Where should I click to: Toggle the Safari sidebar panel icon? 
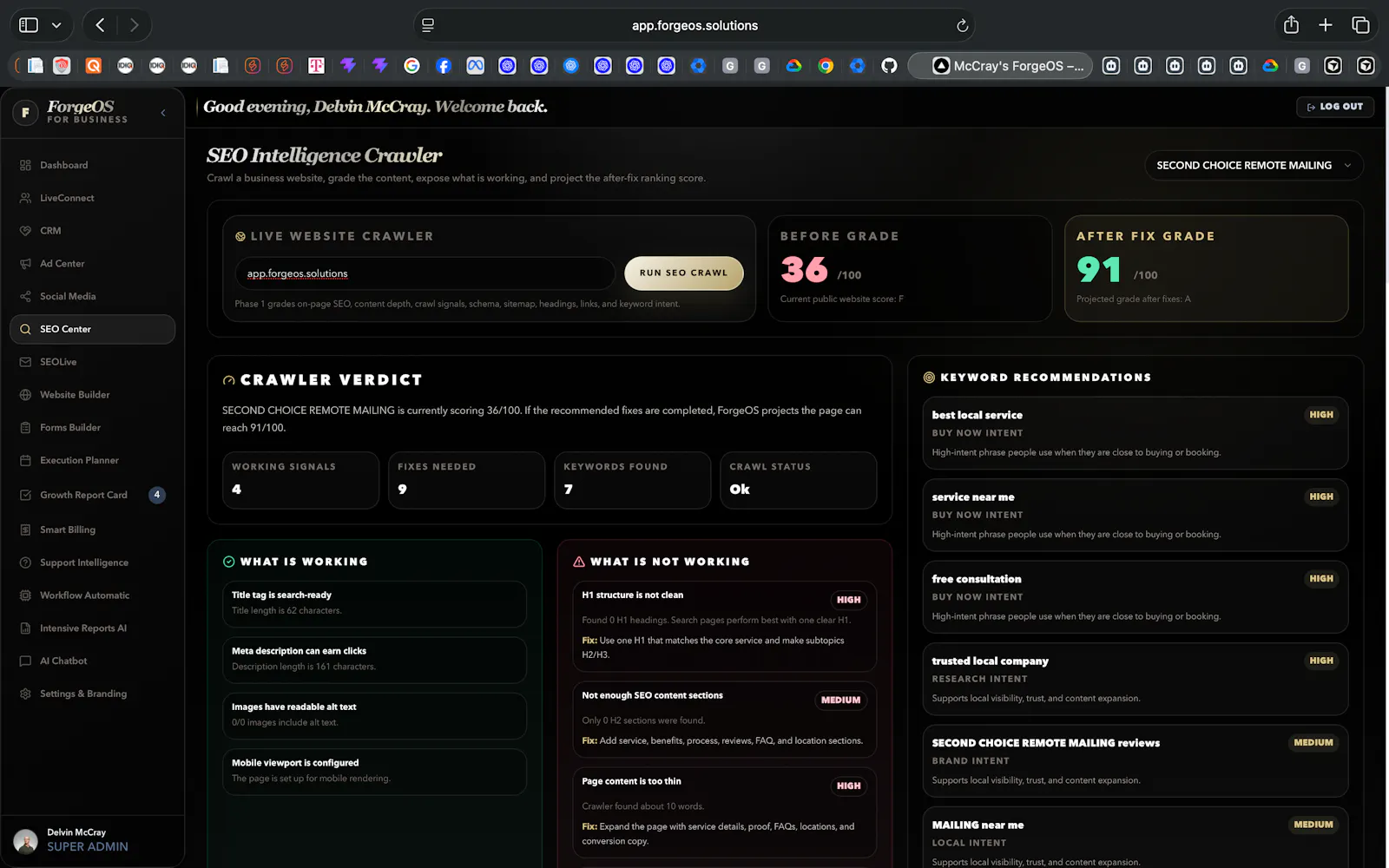point(29,25)
